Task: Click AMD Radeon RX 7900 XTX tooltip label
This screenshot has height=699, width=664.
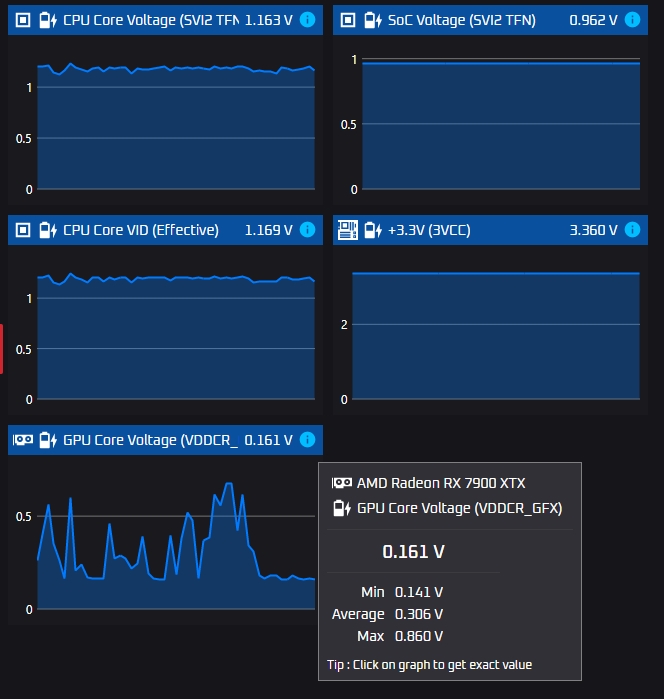Action: pyautogui.click(x=441, y=483)
